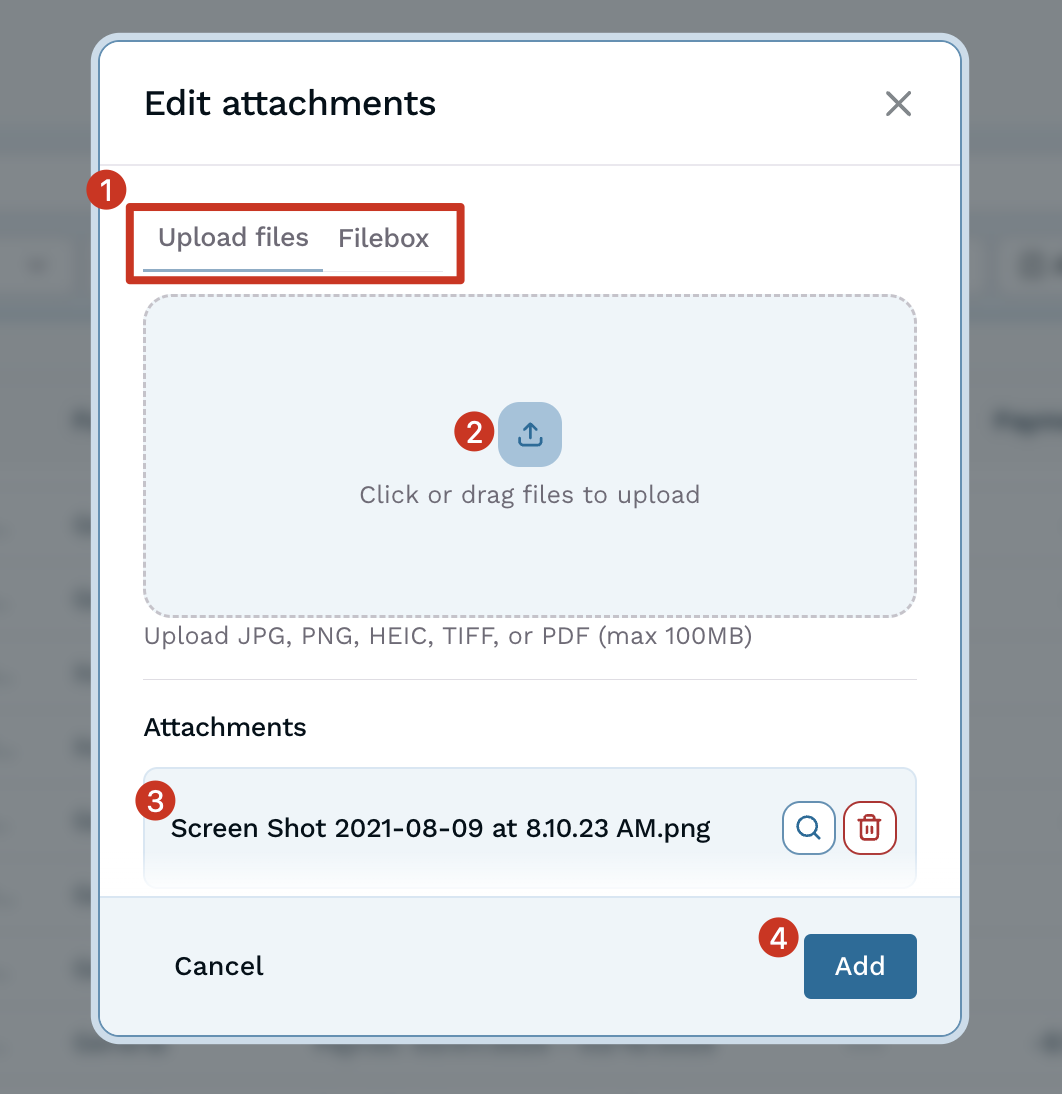Dismiss the dialog via the X icon
This screenshot has width=1062, height=1094.
click(897, 104)
